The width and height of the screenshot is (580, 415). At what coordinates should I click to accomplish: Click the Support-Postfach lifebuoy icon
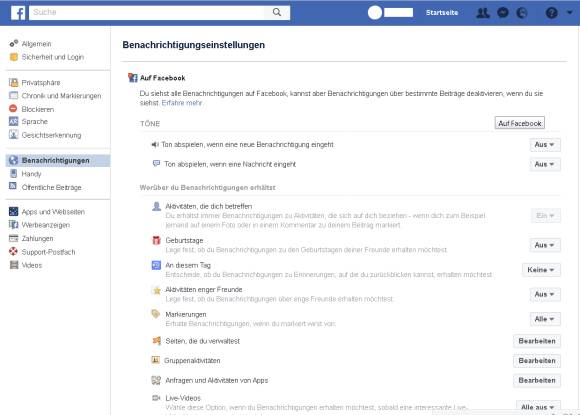point(13,252)
